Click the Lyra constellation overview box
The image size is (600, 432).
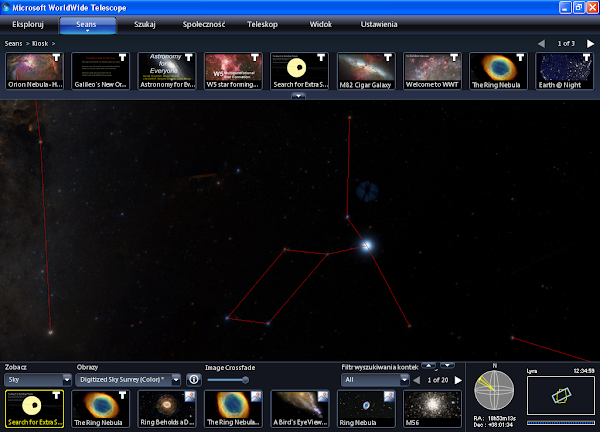(x=561, y=396)
